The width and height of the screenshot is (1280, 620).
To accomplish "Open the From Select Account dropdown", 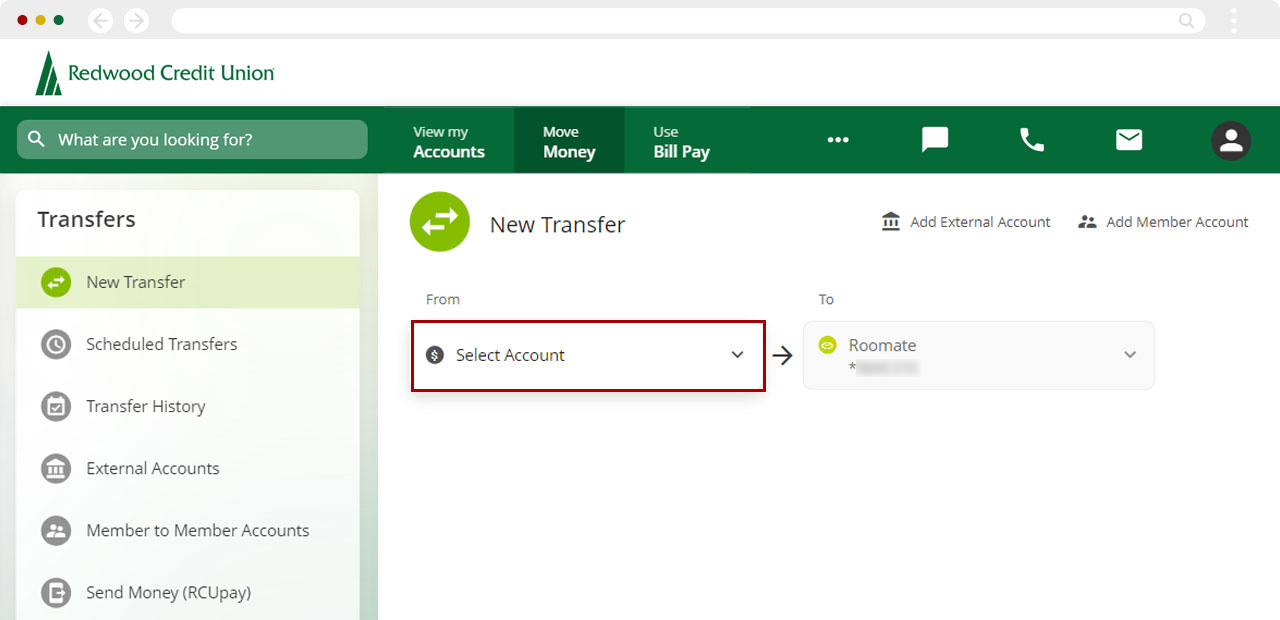I will 588,355.
